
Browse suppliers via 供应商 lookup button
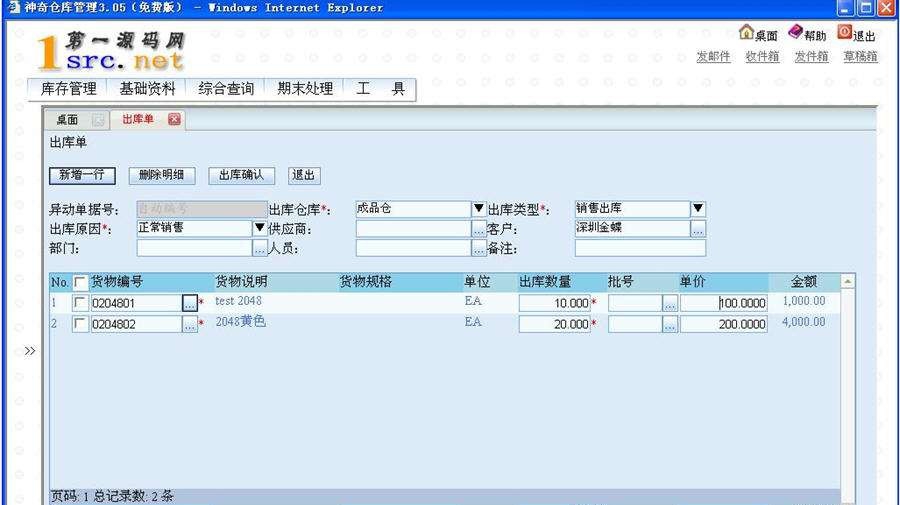478,228
